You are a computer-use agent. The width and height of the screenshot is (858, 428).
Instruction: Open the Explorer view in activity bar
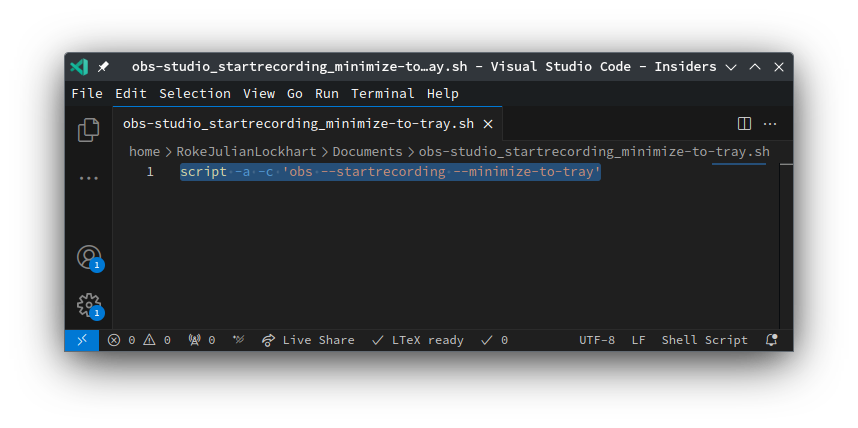click(89, 130)
